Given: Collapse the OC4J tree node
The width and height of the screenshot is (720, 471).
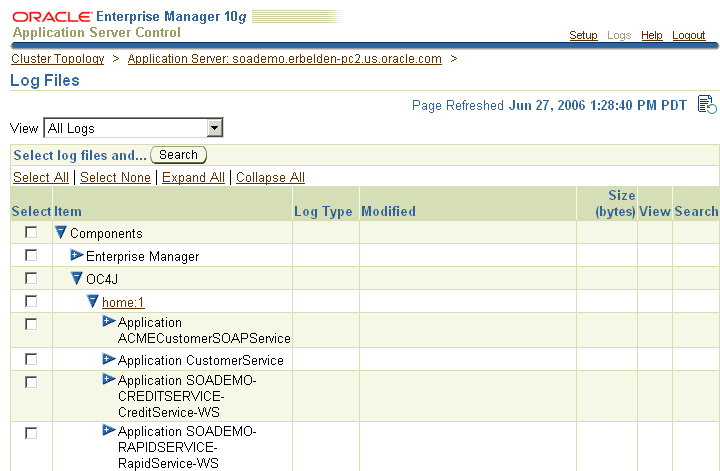Looking at the screenshot, I should [x=77, y=278].
